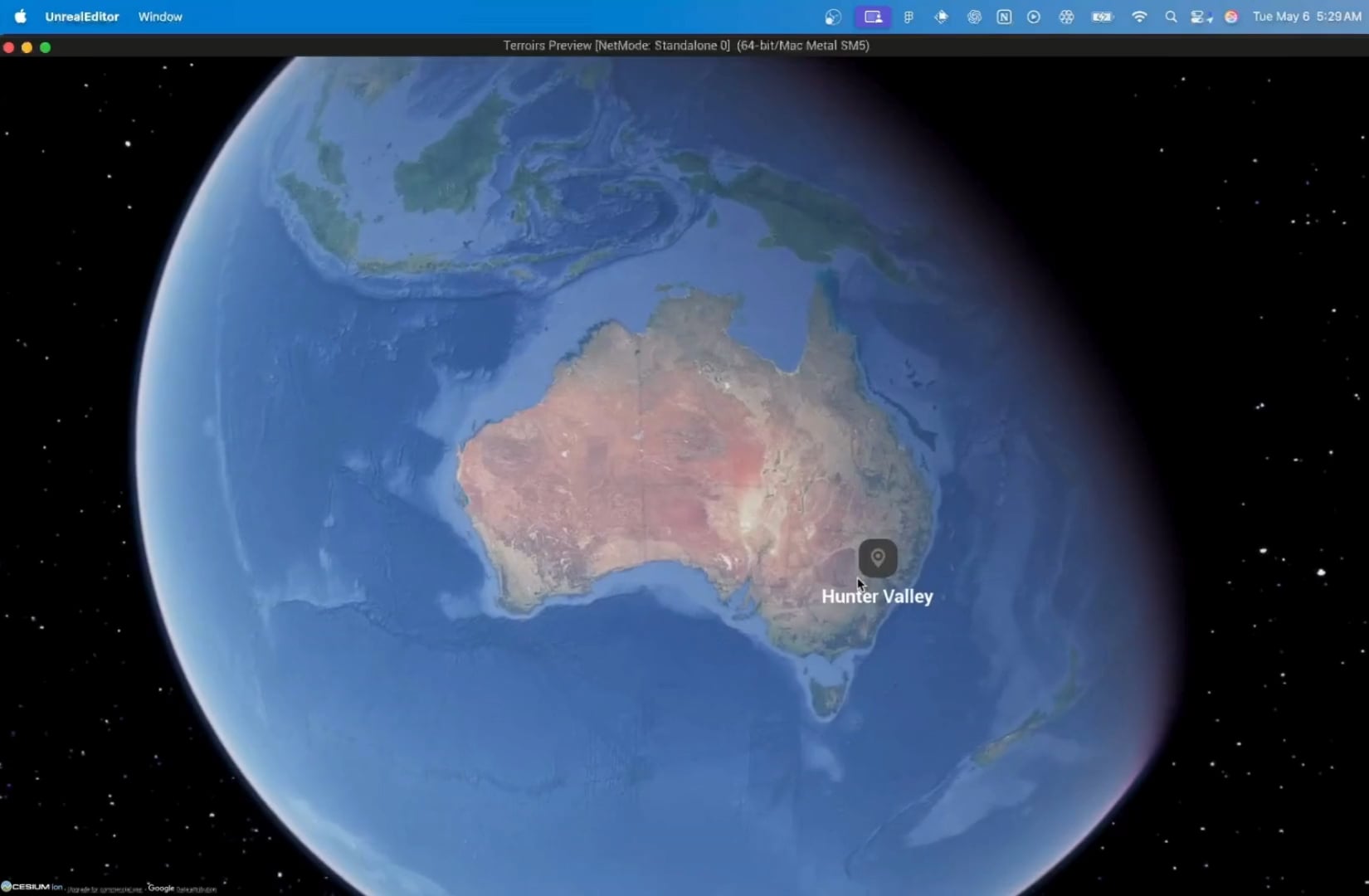Open Spotlight search magnifier icon
Screen dimensions: 1369x896
click(x=1171, y=17)
